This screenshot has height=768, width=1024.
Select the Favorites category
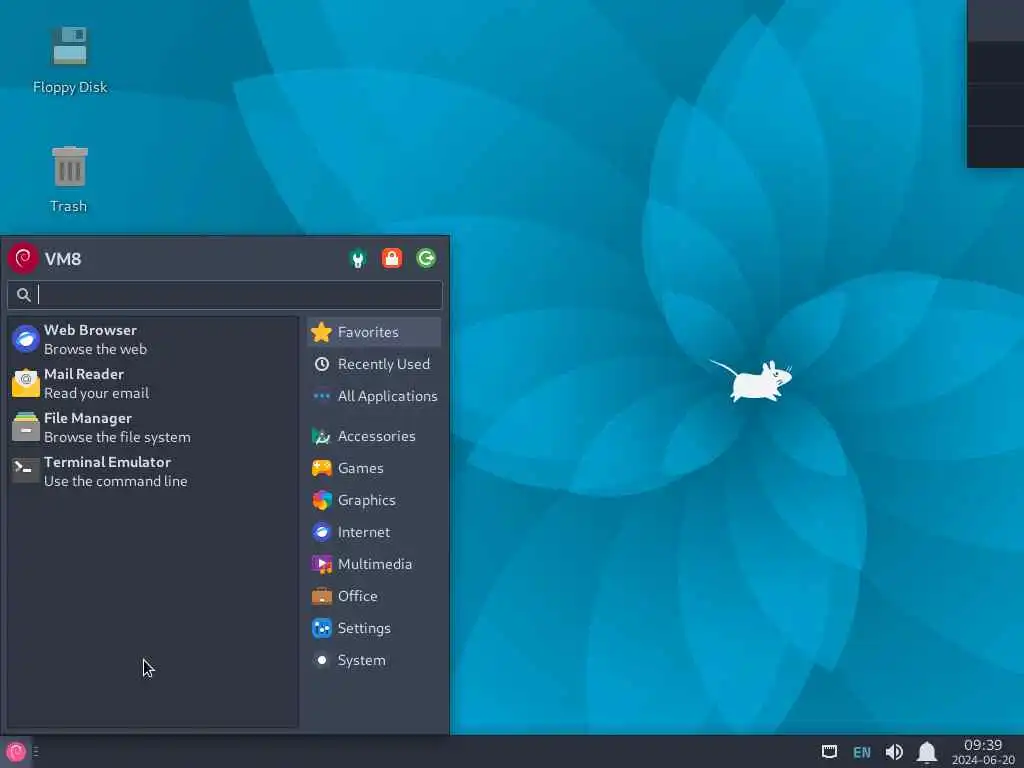(374, 332)
